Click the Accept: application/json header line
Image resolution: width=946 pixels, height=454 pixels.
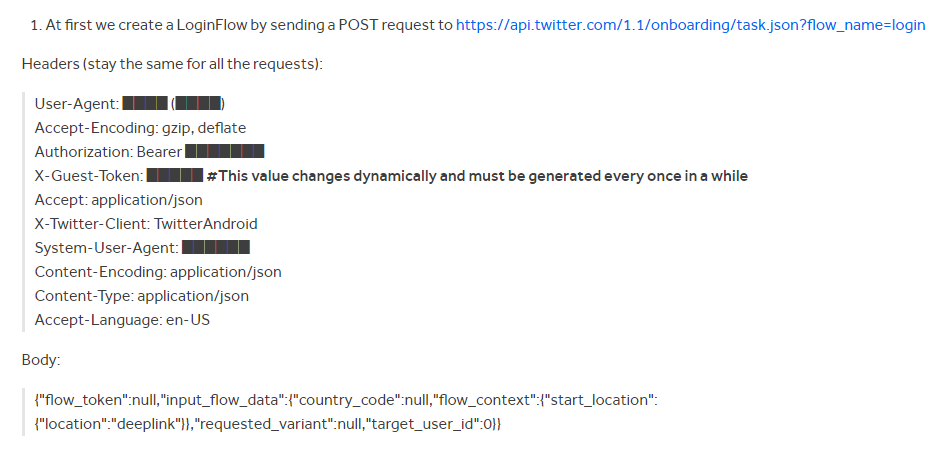[119, 200]
